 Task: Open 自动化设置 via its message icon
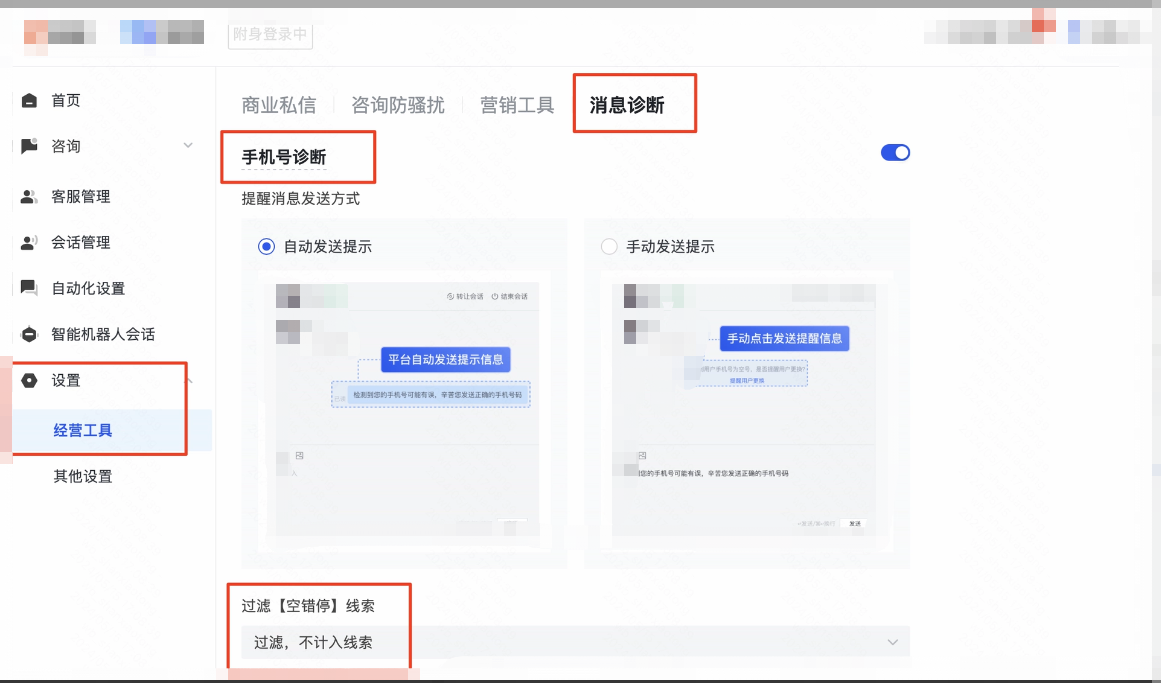coord(30,288)
